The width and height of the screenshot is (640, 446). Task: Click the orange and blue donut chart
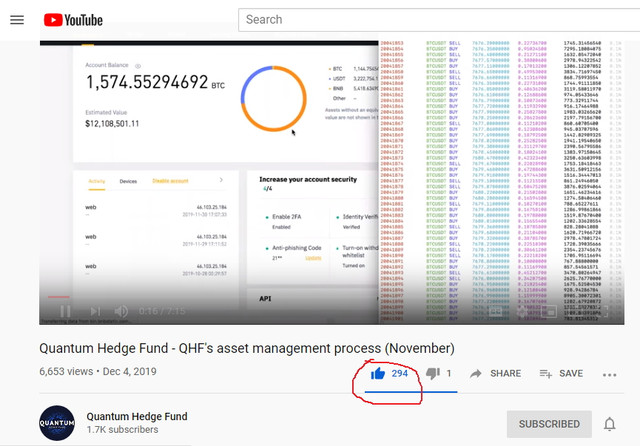click(273, 98)
